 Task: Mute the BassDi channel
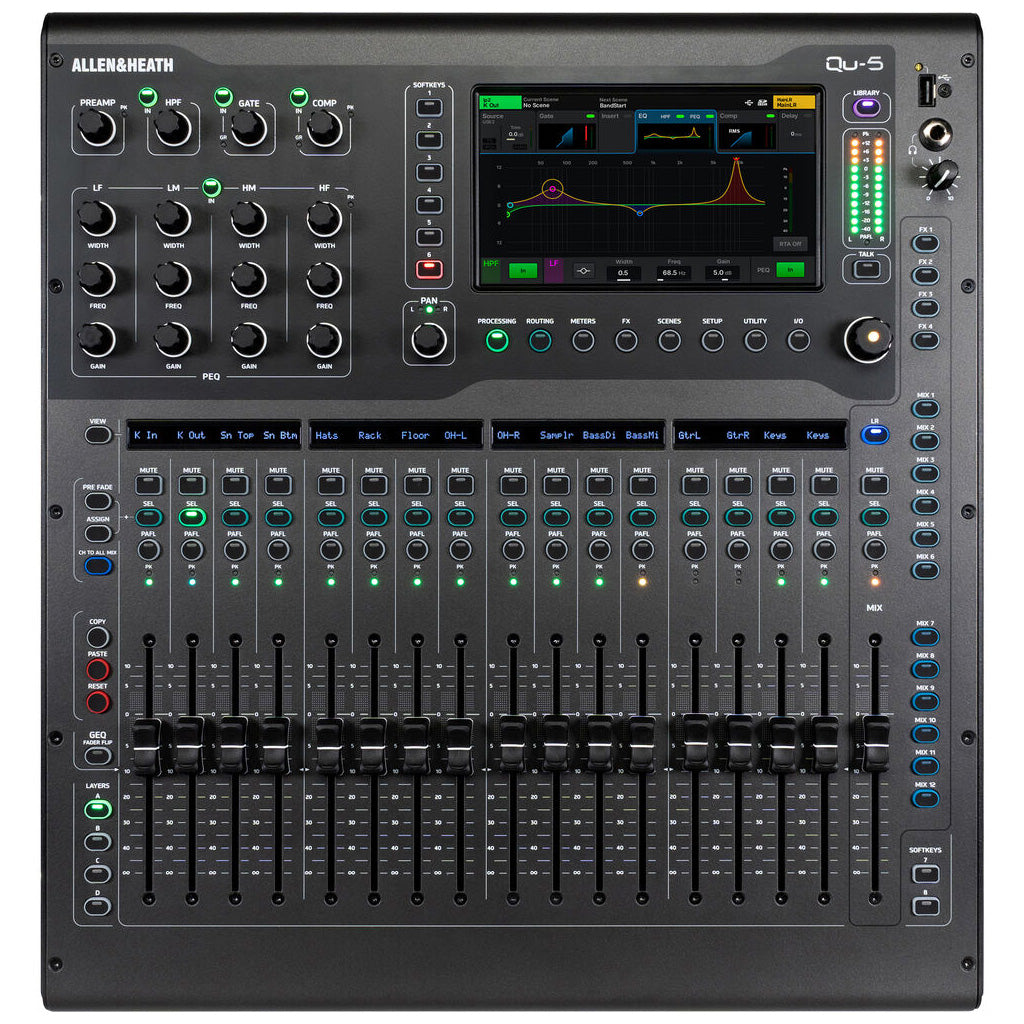pos(599,485)
